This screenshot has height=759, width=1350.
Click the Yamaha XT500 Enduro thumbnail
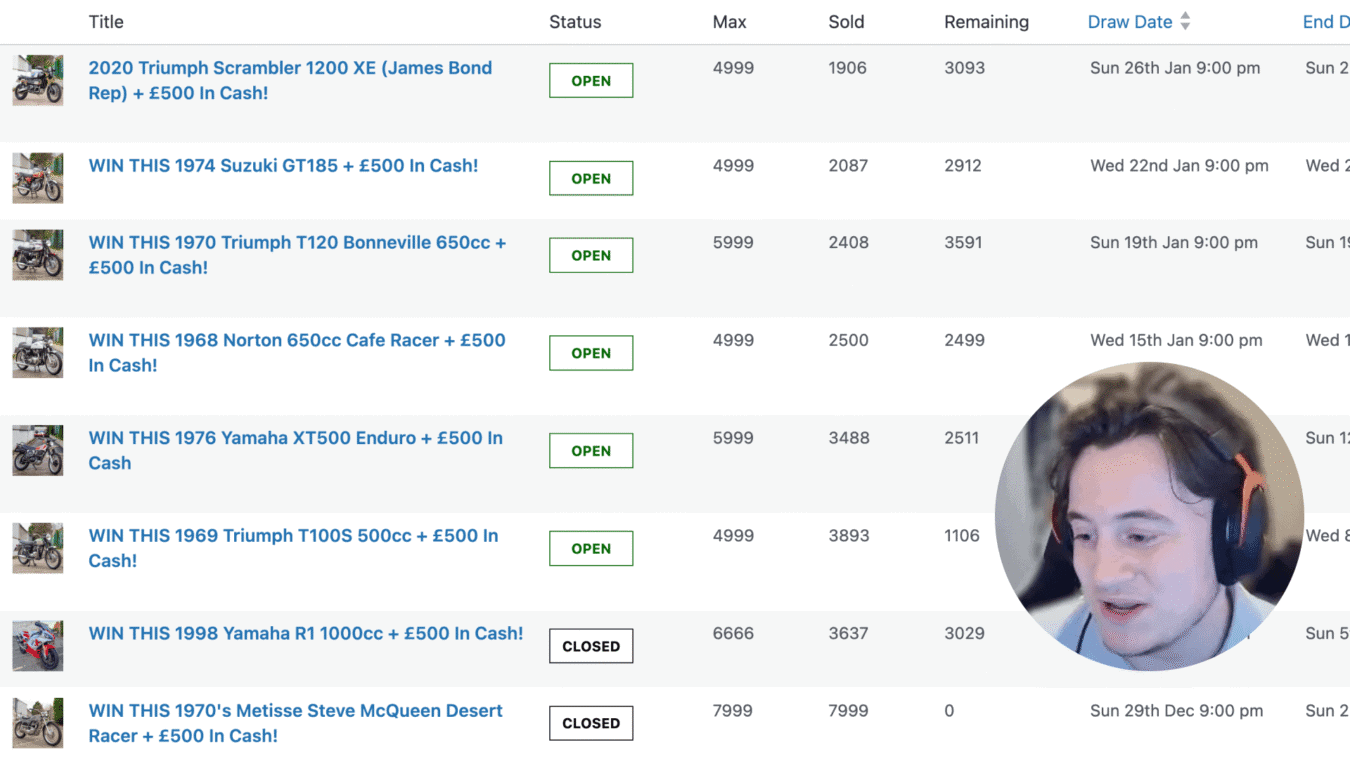click(x=38, y=450)
